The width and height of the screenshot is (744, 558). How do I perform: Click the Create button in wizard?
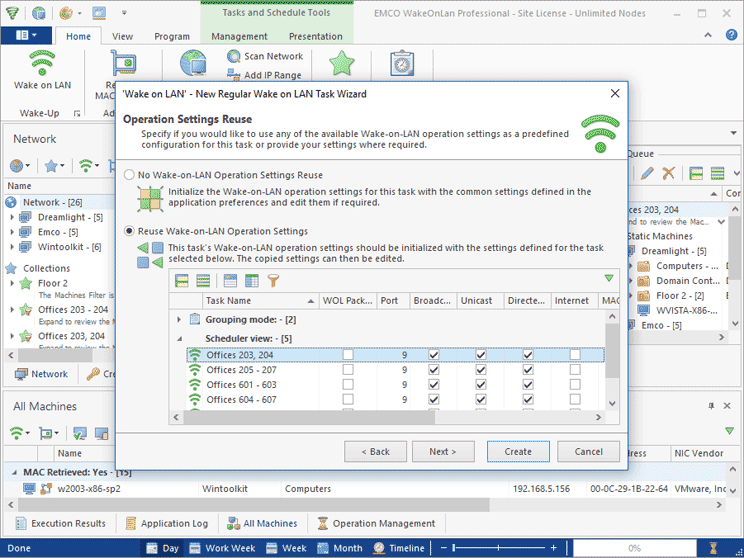[x=518, y=451]
